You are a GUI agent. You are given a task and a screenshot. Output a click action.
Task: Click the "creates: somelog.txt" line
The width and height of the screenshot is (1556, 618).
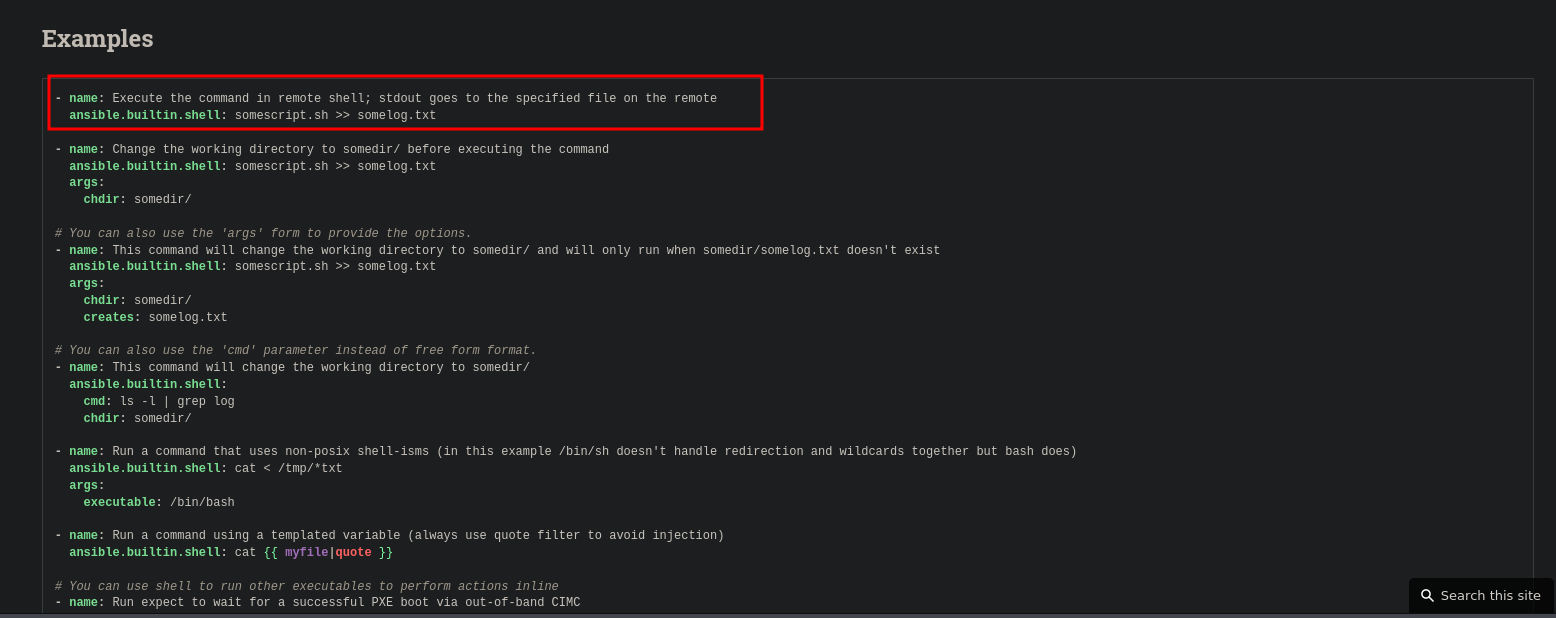[155, 318]
